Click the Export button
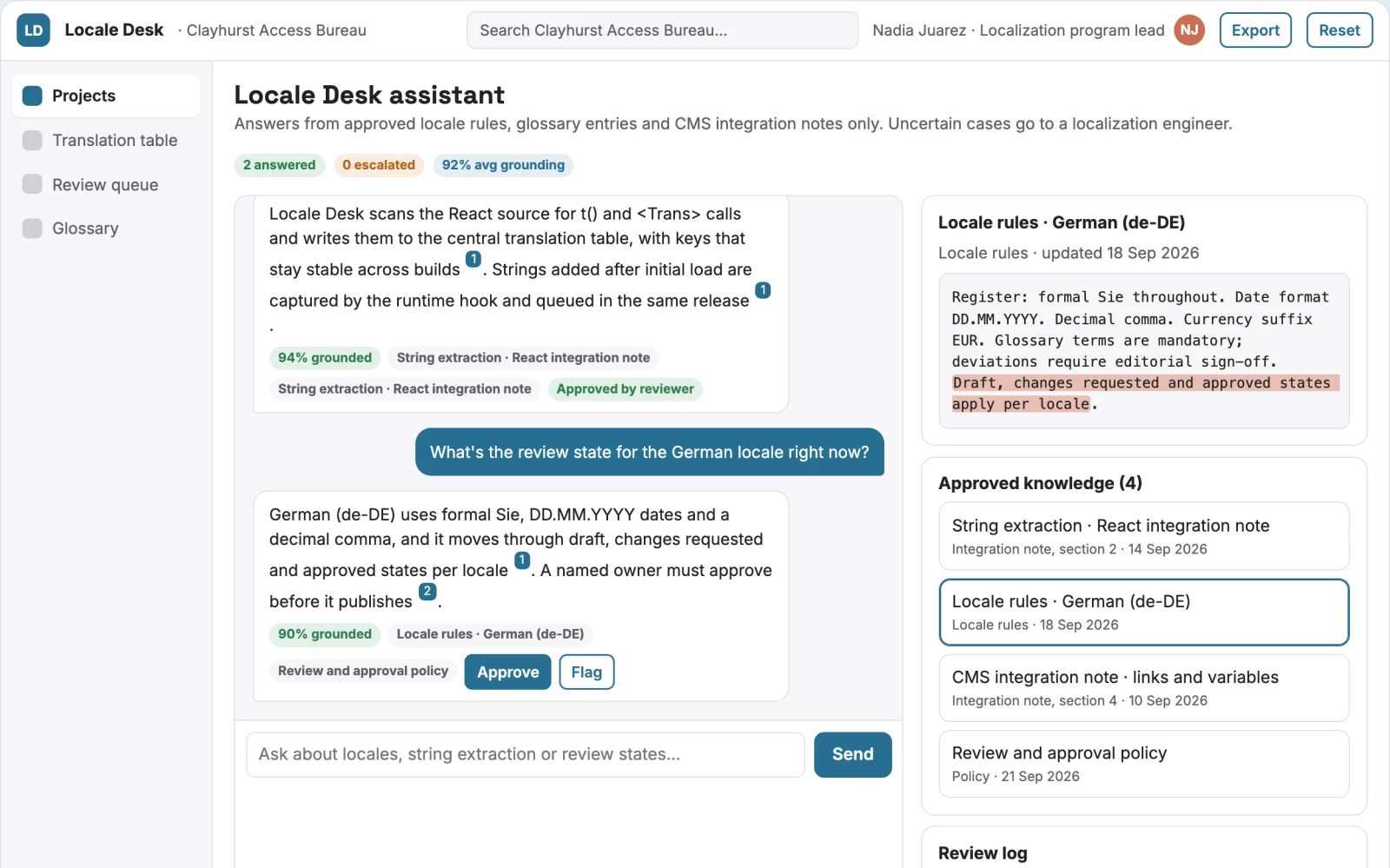 click(x=1255, y=30)
